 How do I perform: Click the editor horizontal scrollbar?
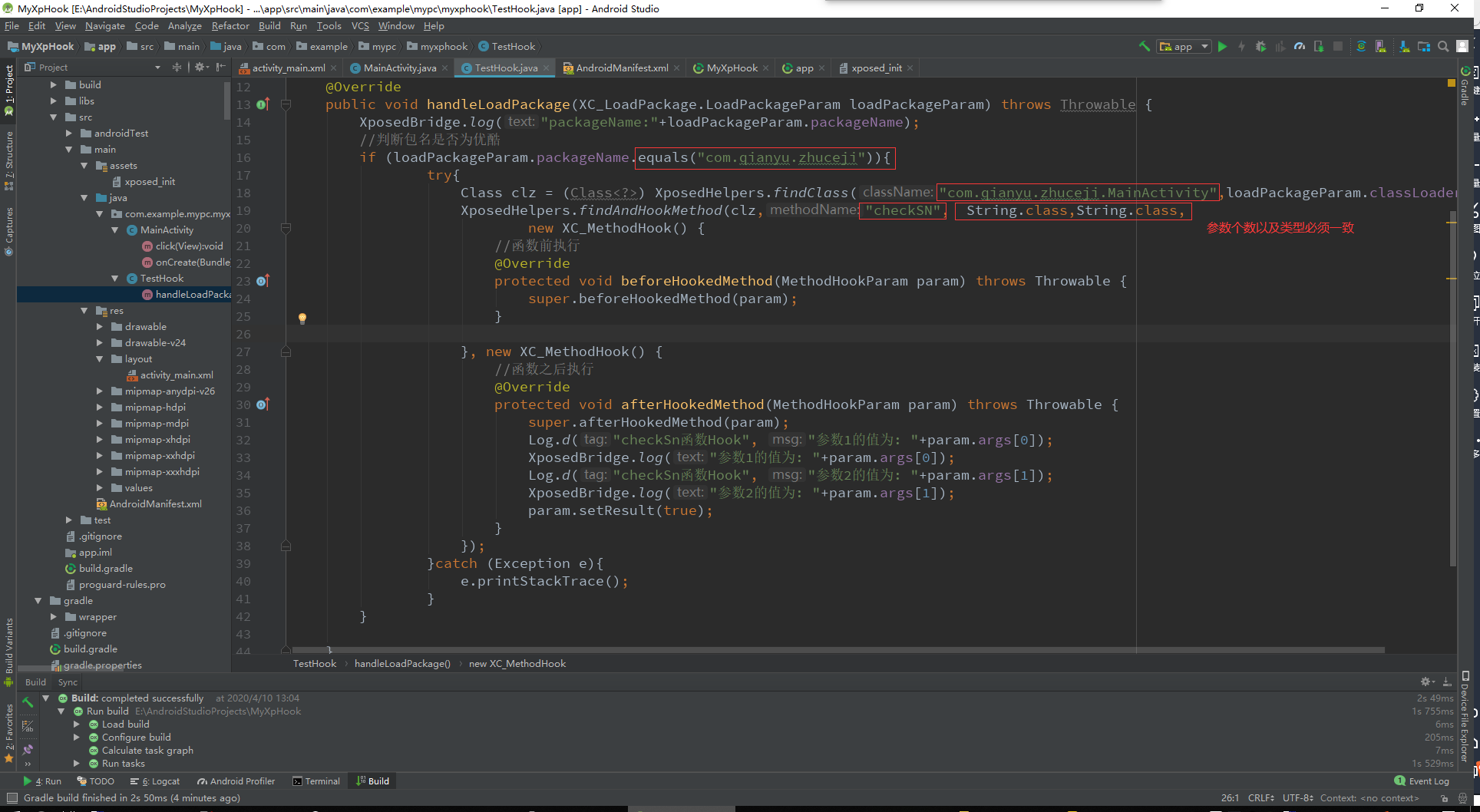(838, 650)
